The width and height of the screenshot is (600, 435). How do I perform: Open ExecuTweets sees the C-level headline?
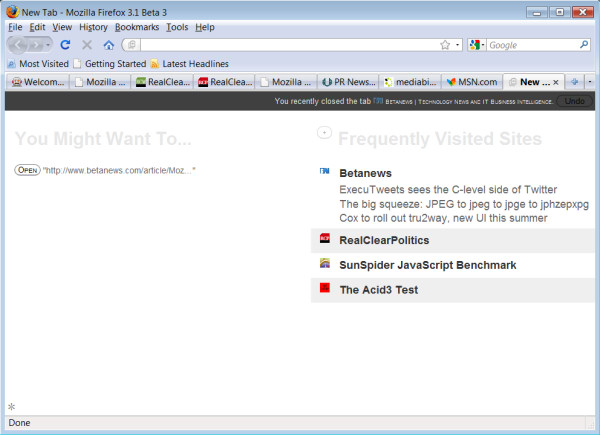coord(448,189)
